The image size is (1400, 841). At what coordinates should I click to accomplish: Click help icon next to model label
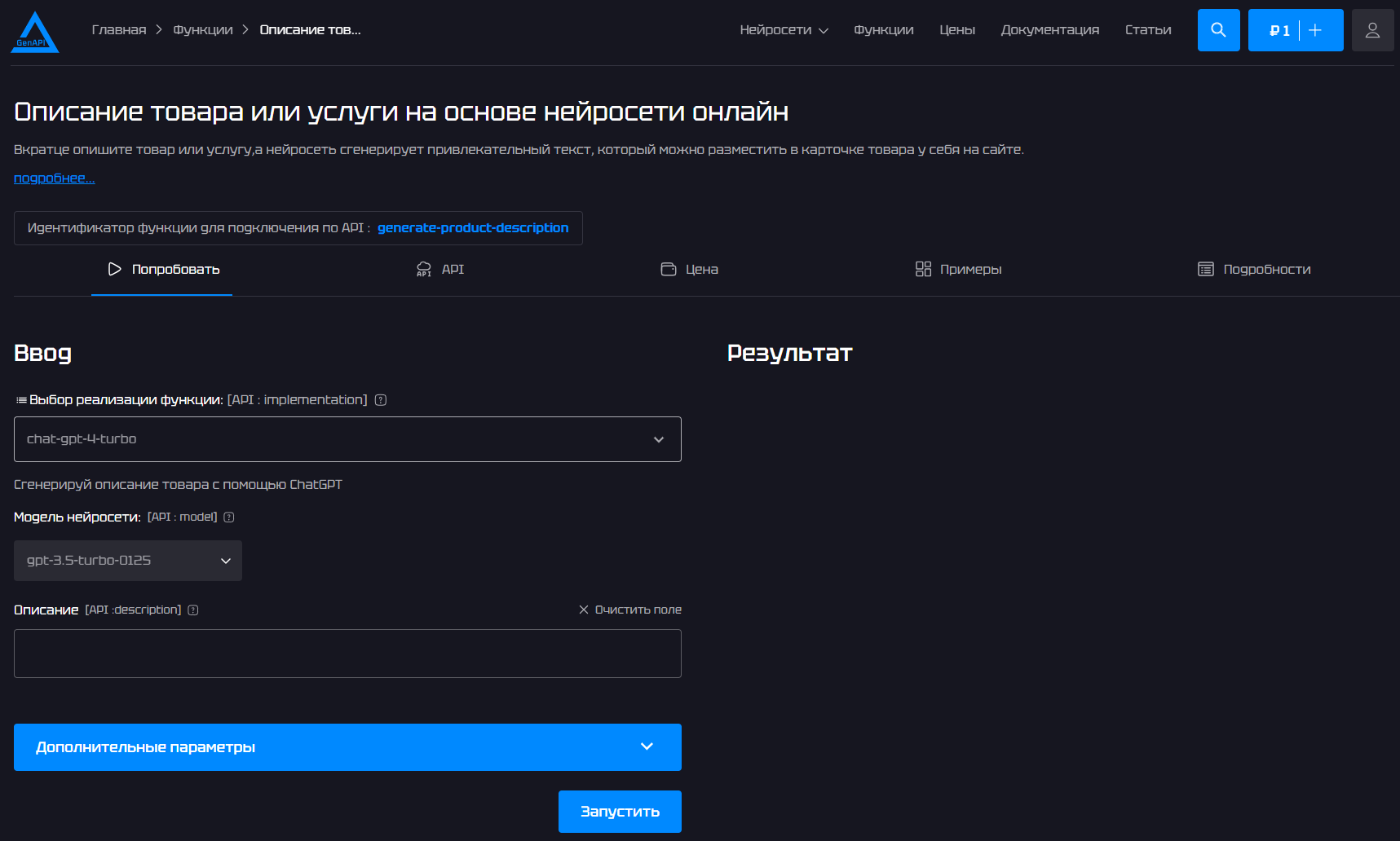coord(229,517)
